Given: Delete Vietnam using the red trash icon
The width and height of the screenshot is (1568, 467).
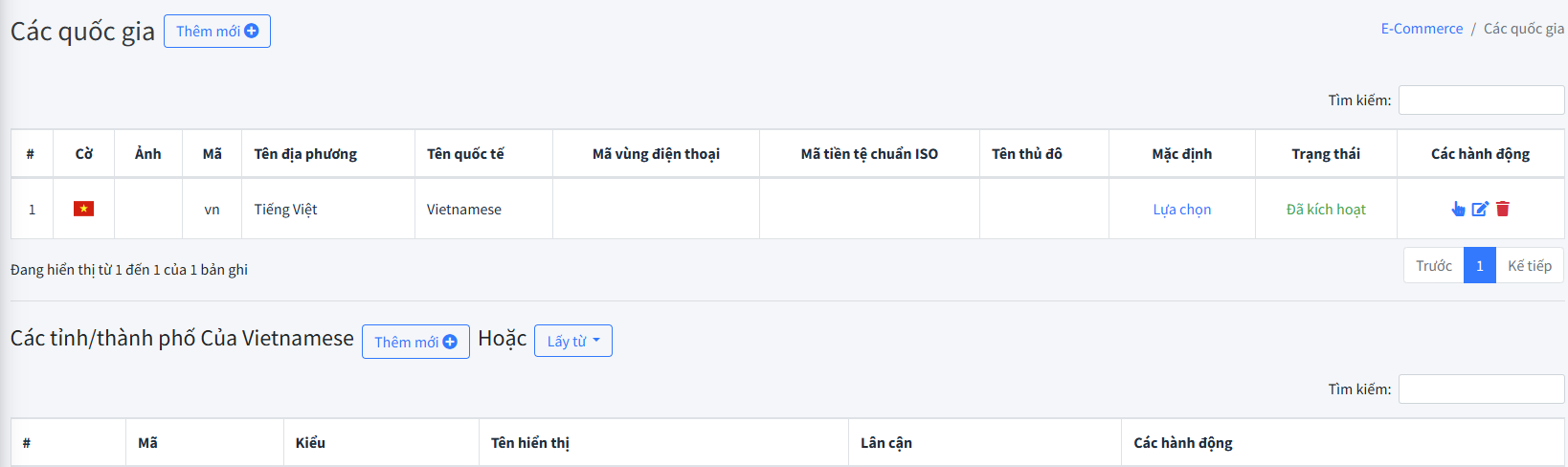Looking at the screenshot, I should tap(1503, 209).
